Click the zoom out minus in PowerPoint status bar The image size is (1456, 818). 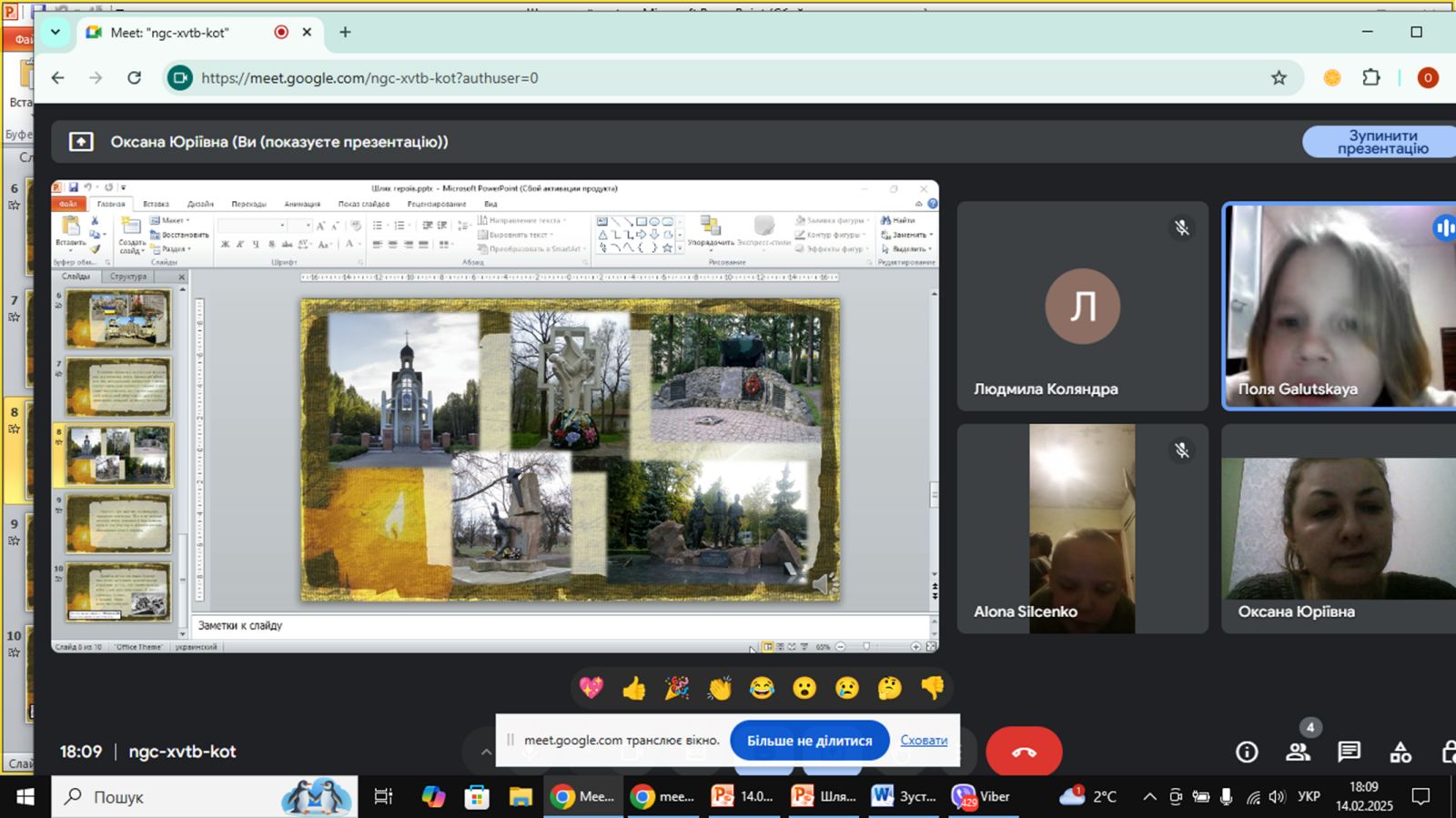(x=841, y=647)
